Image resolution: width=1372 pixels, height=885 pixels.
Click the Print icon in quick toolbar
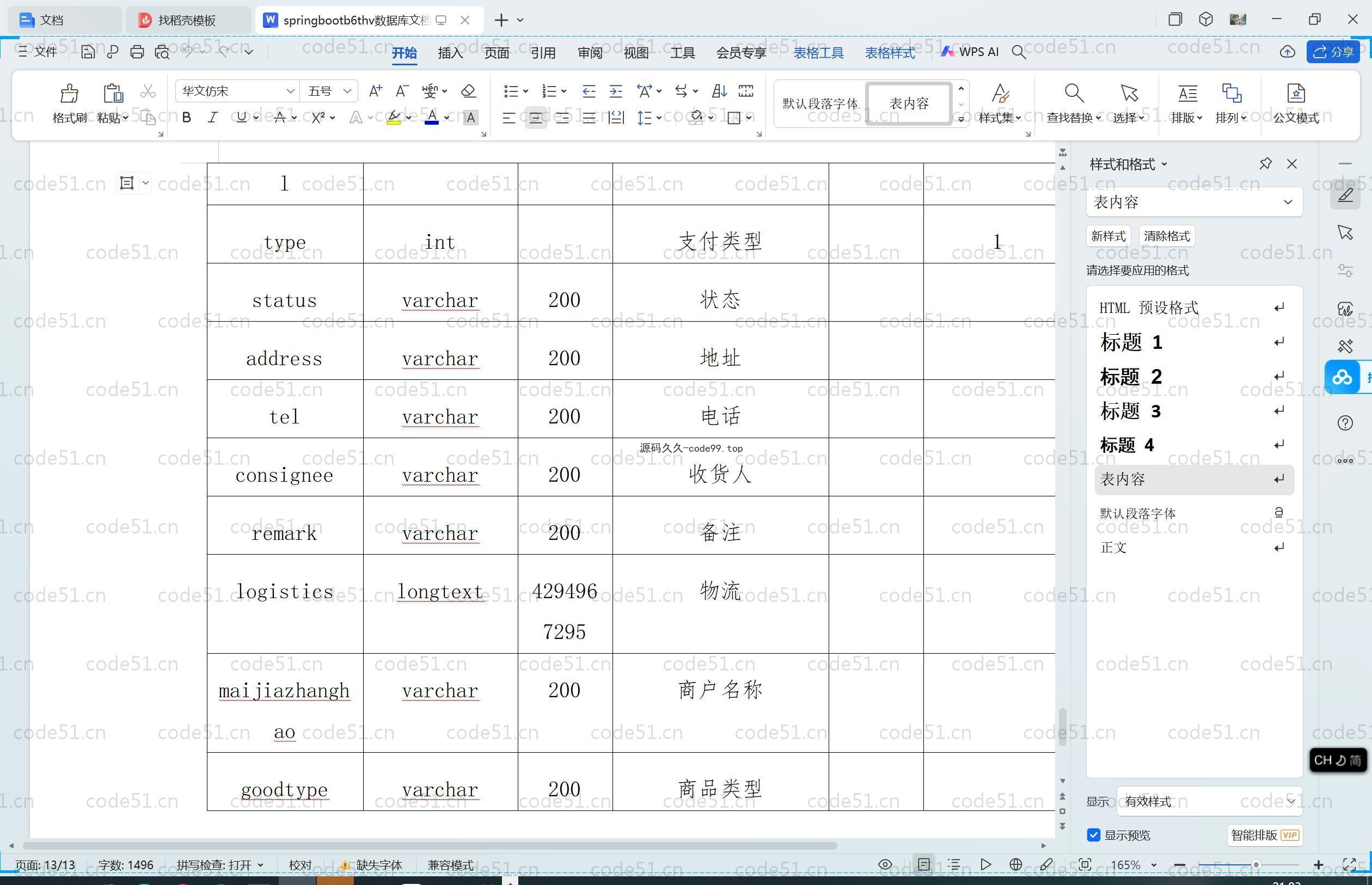pyautogui.click(x=137, y=52)
